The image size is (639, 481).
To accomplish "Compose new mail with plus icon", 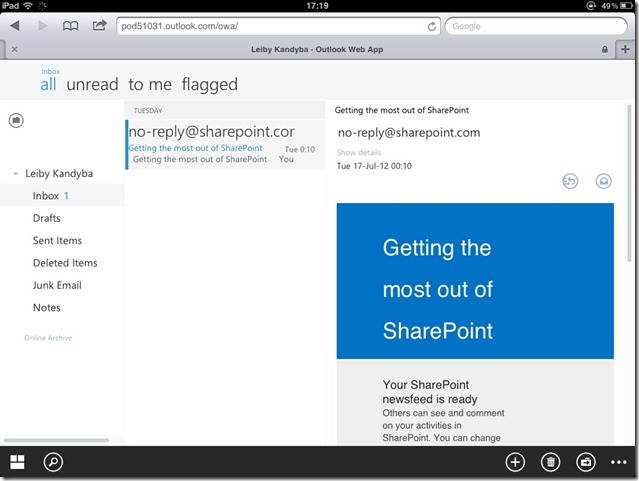I will (x=515, y=462).
